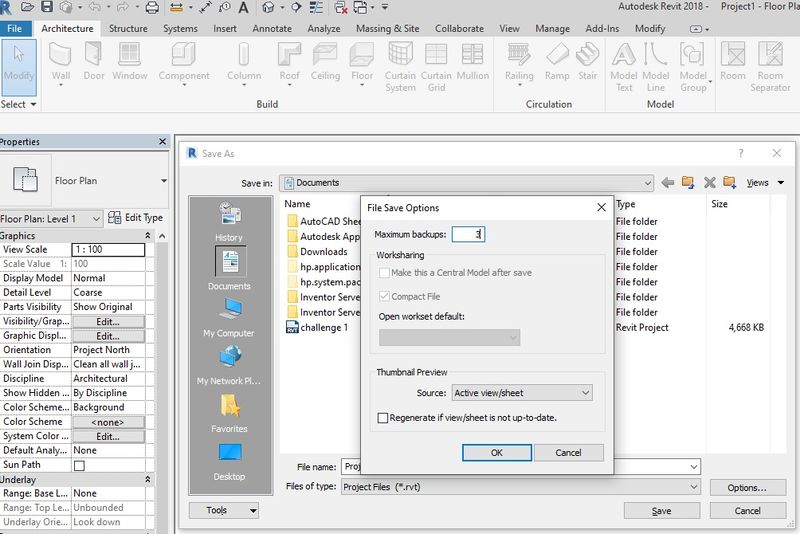
Task: Click the Maximum backups input field
Action: (468, 234)
